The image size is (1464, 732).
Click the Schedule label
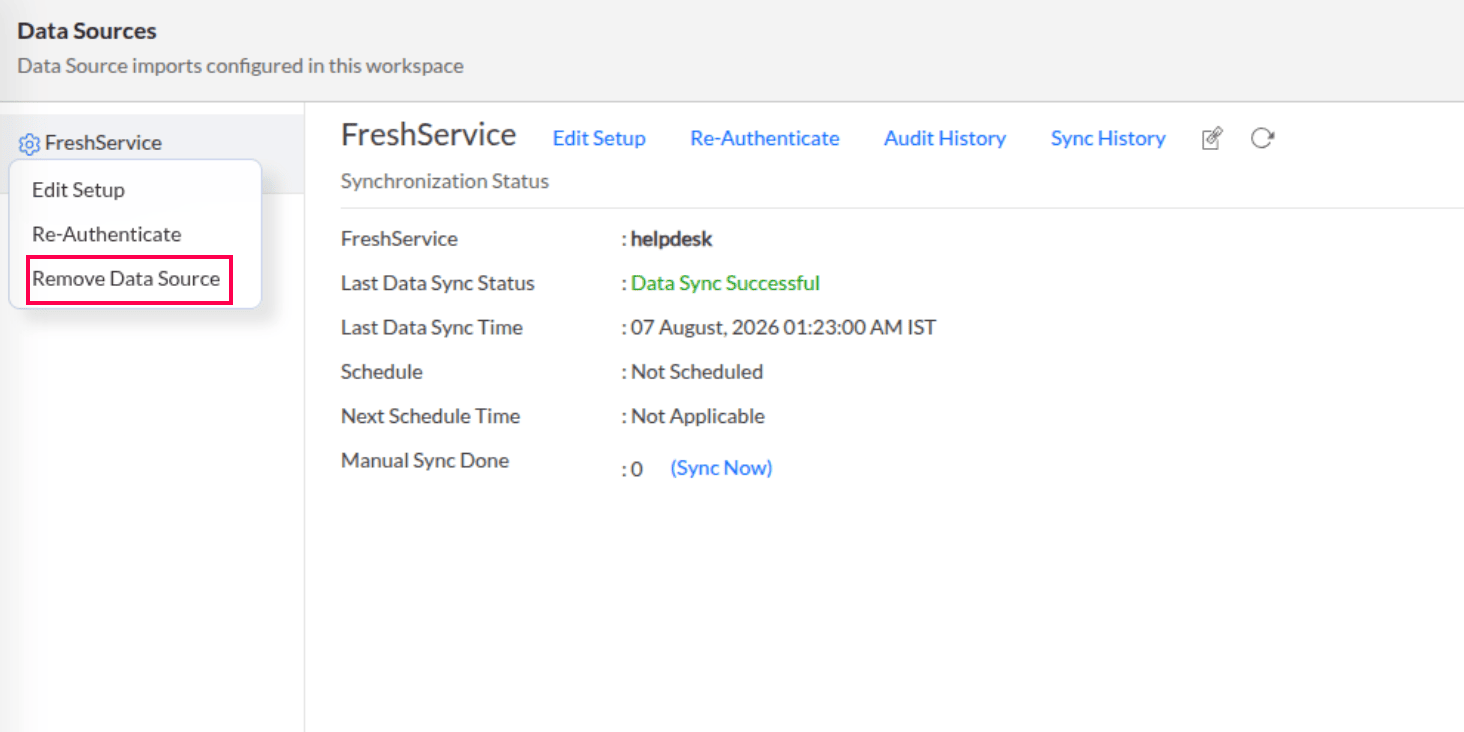click(x=382, y=372)
